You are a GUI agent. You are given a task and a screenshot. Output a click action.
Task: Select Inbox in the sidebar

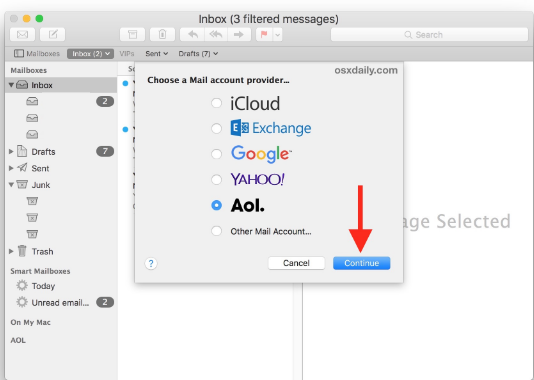click(61, 85)
